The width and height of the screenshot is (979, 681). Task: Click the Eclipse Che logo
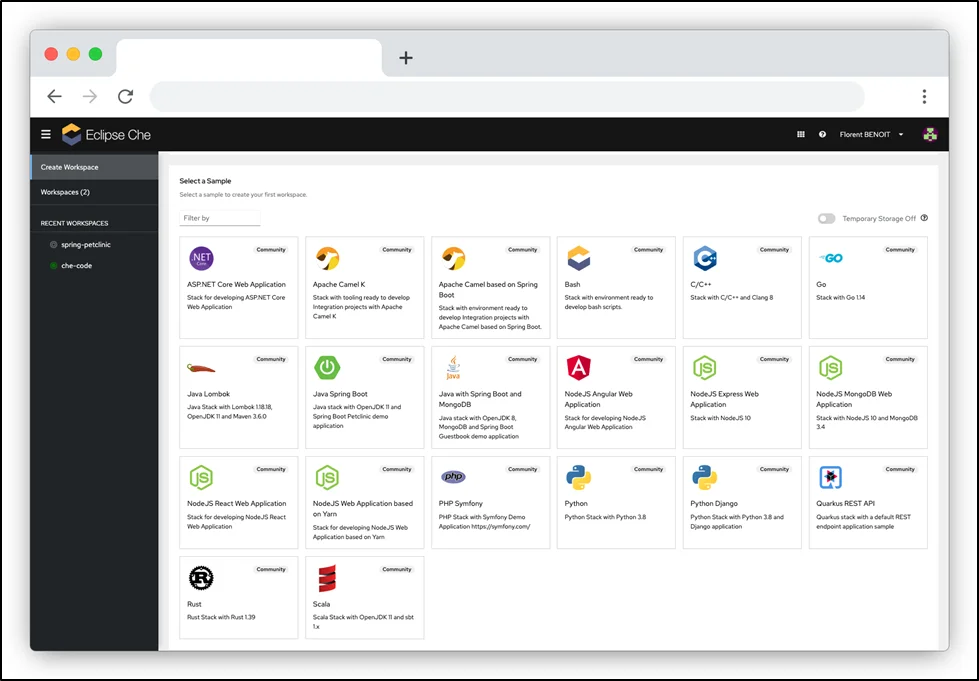[107, 134]
